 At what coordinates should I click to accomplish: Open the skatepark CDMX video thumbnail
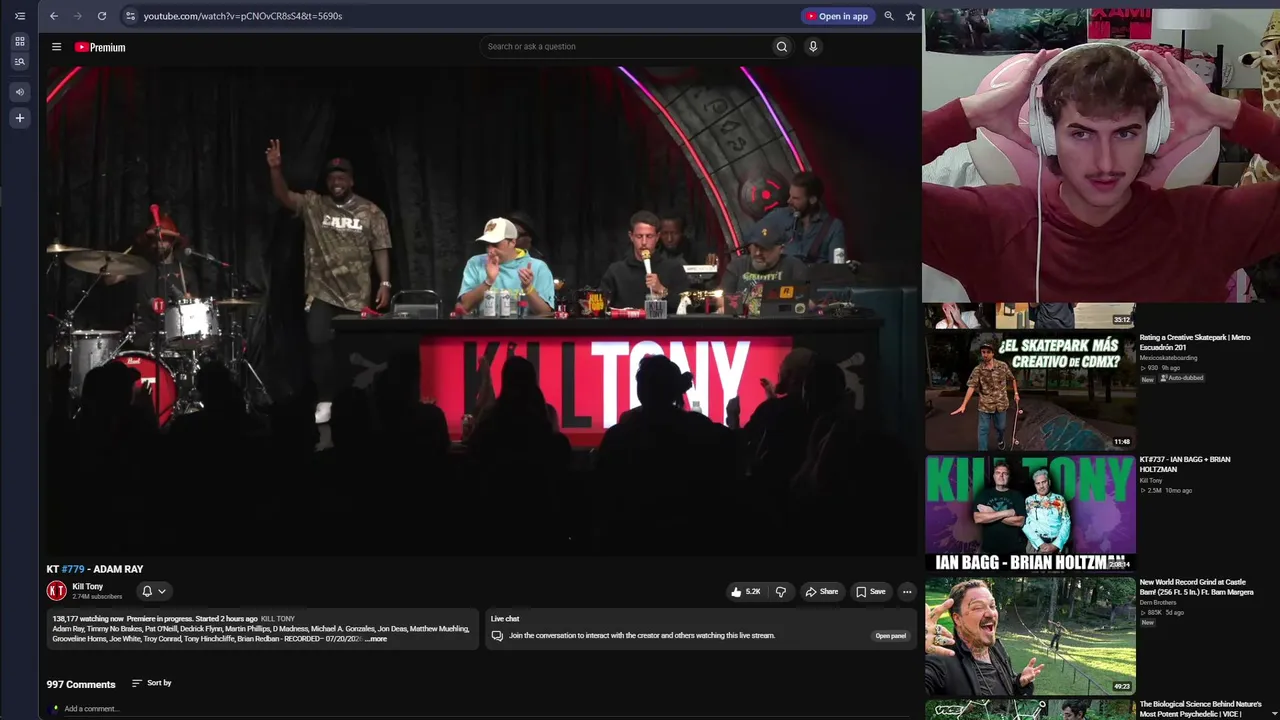[x=1030, y=391]
